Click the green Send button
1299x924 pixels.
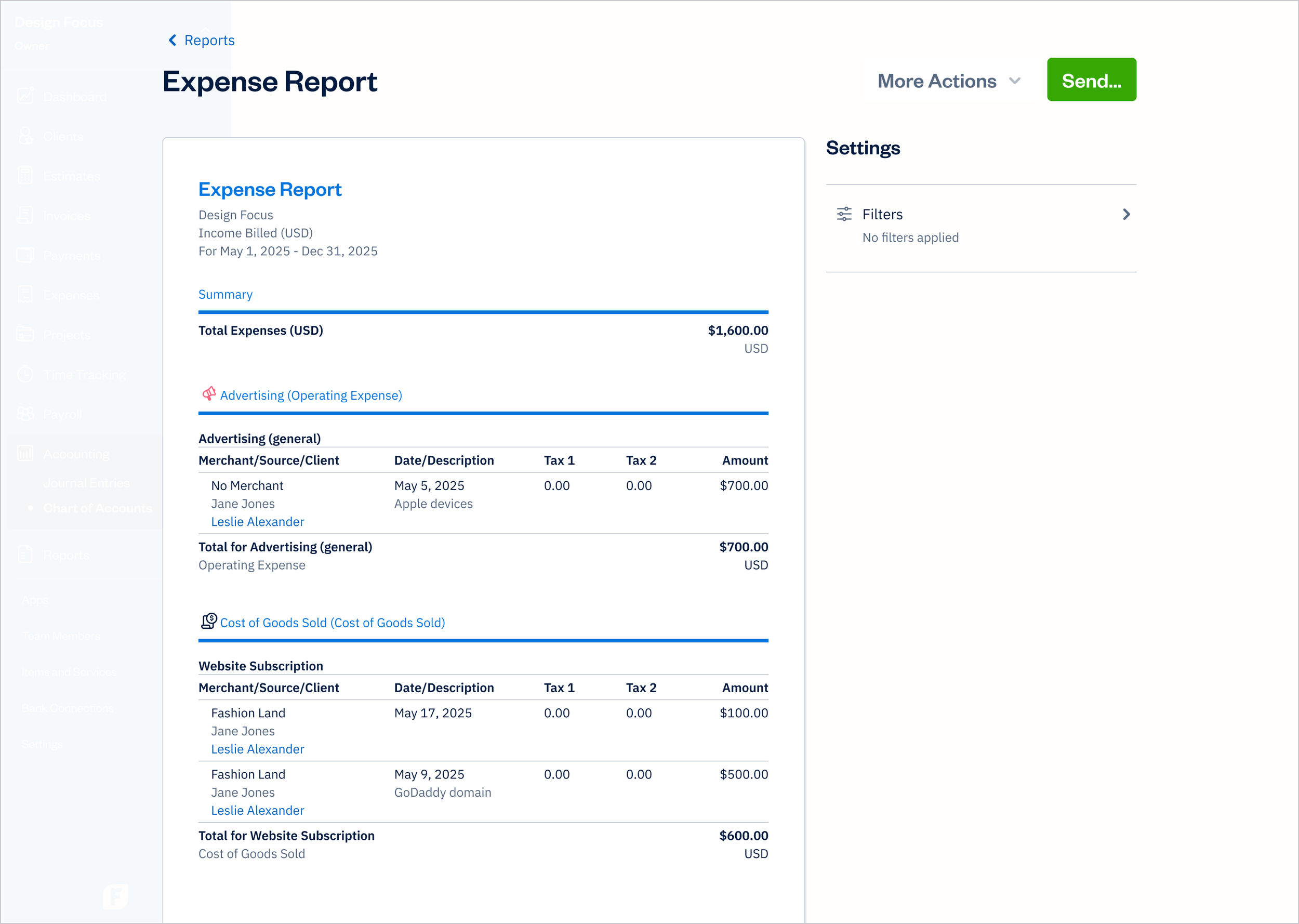pyautogui.click(x=1091, y=80)
